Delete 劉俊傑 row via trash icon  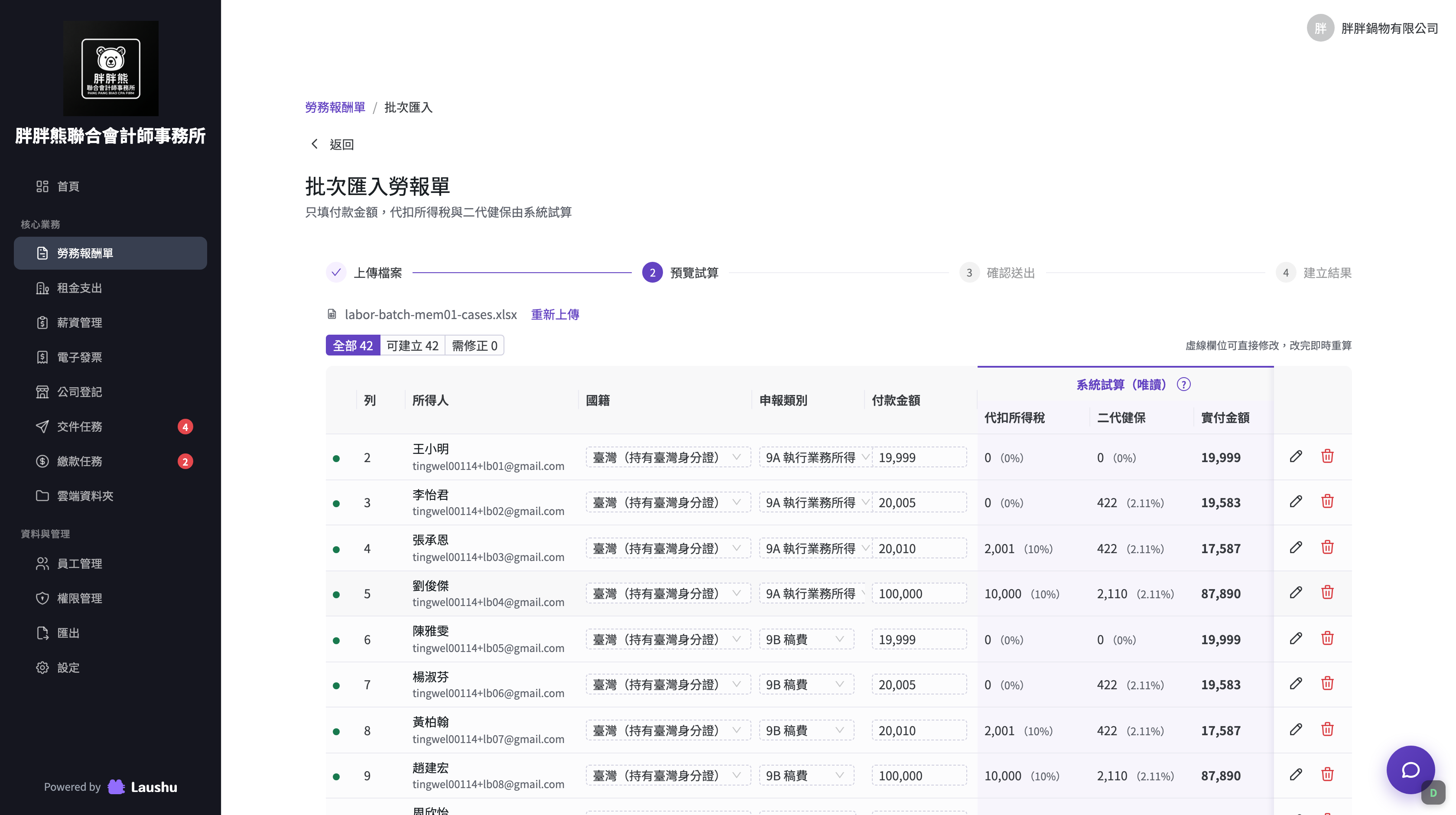[1327, 593]
